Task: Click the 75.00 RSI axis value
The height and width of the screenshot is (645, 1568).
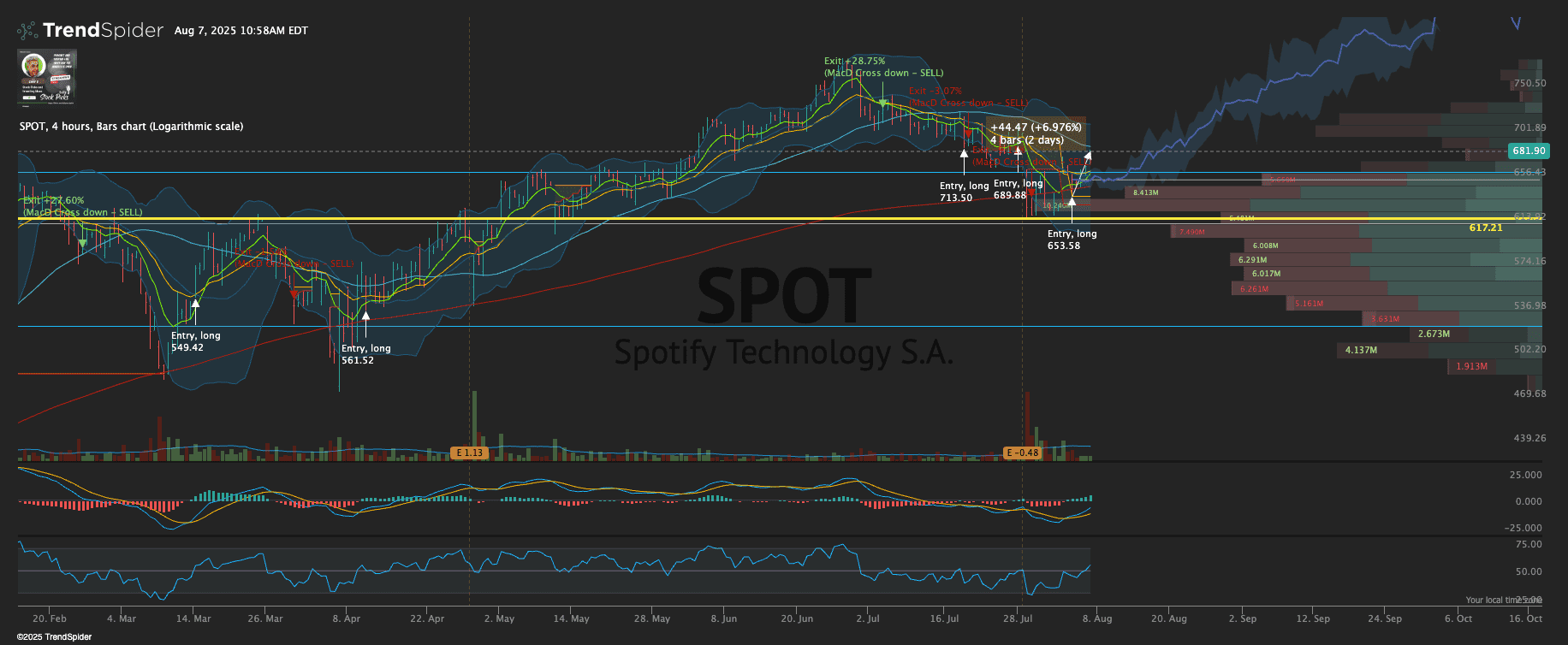Action: (1529, 544)
